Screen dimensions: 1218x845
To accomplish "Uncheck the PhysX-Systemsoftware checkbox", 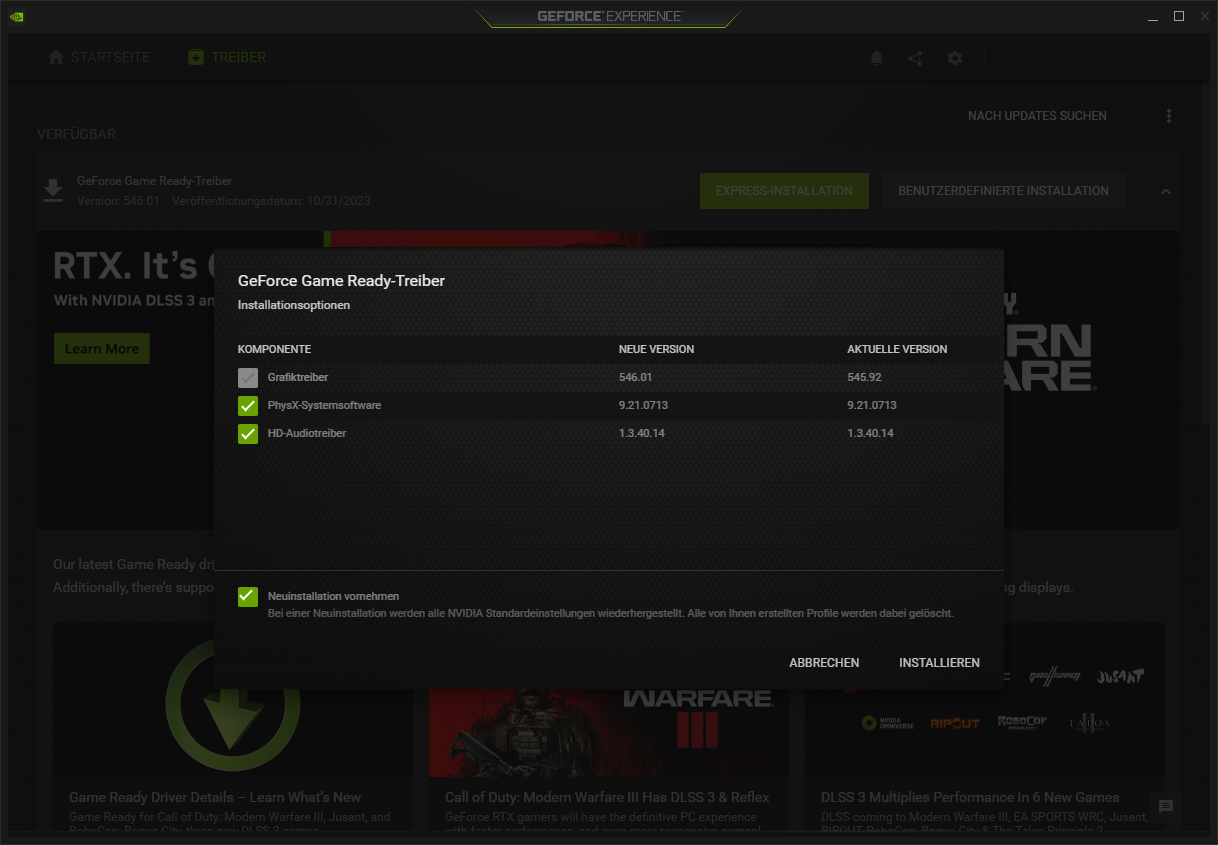I will pyautogui.click(x=248, y=406).
